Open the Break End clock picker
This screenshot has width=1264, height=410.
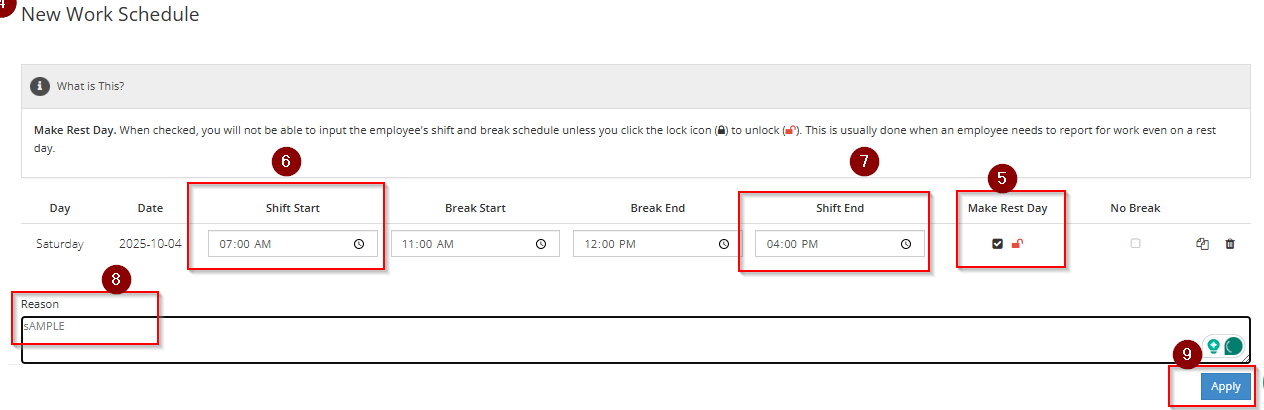[723, 244]
